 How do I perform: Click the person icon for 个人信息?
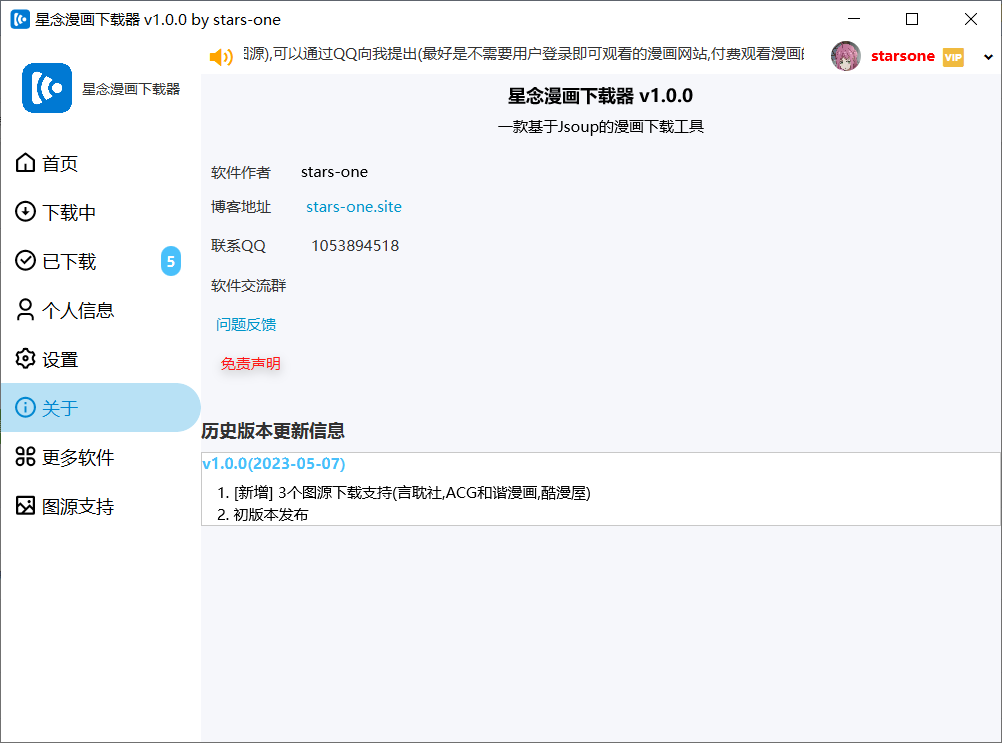coord(26,310)
